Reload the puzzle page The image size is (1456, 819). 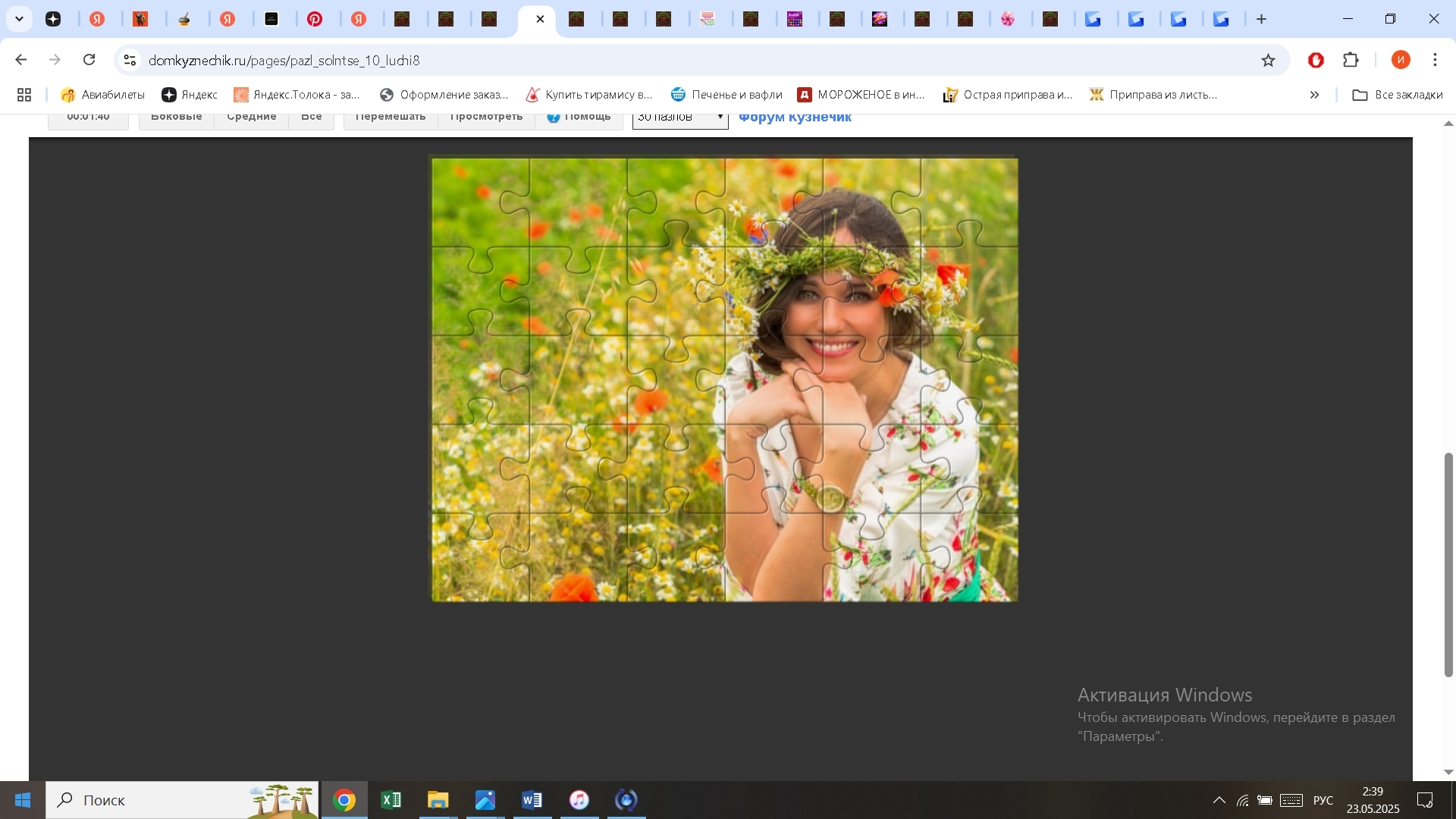point(89,60)
